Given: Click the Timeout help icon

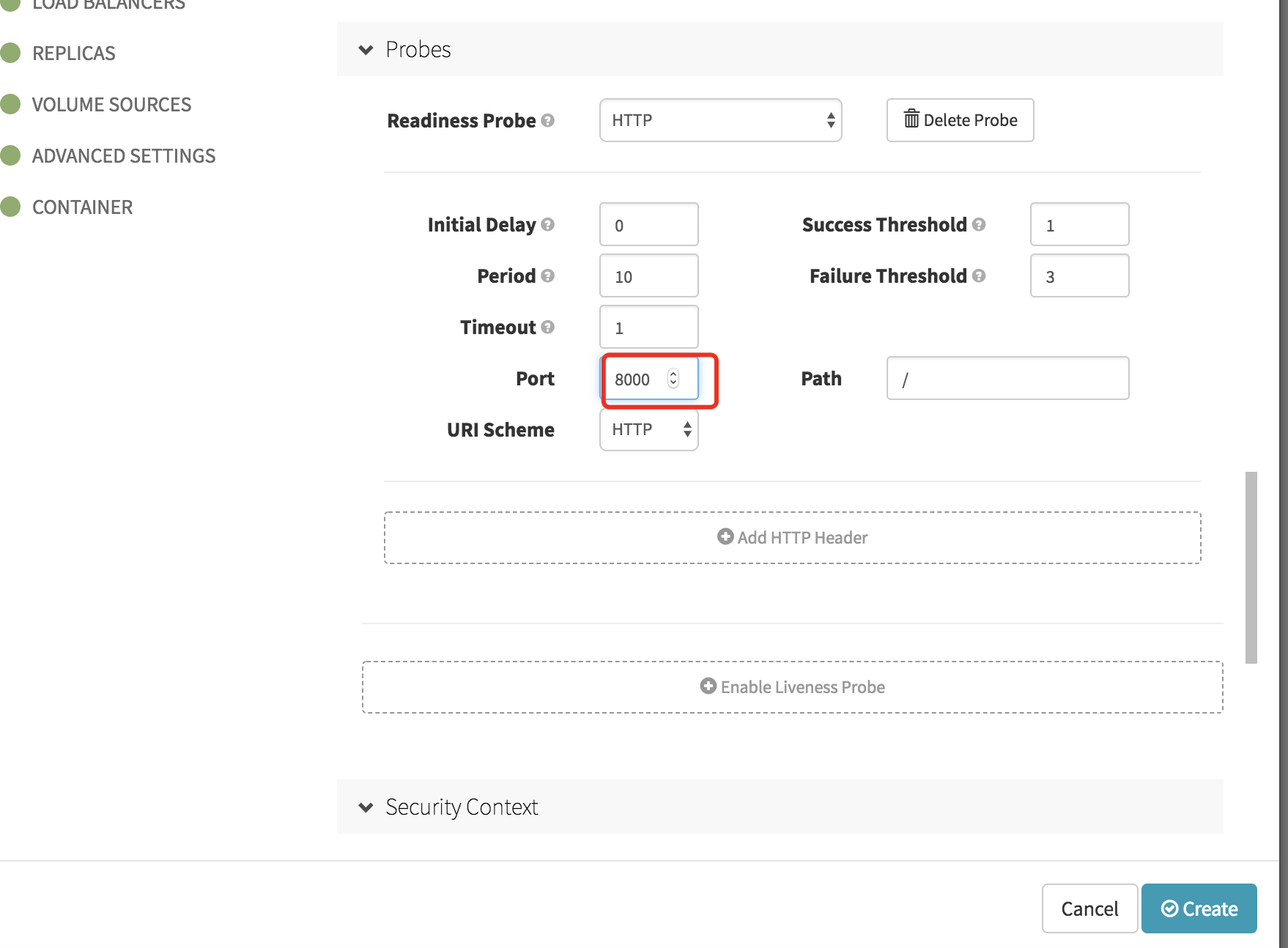Looking at the screenshot, I should click(547, 327).
